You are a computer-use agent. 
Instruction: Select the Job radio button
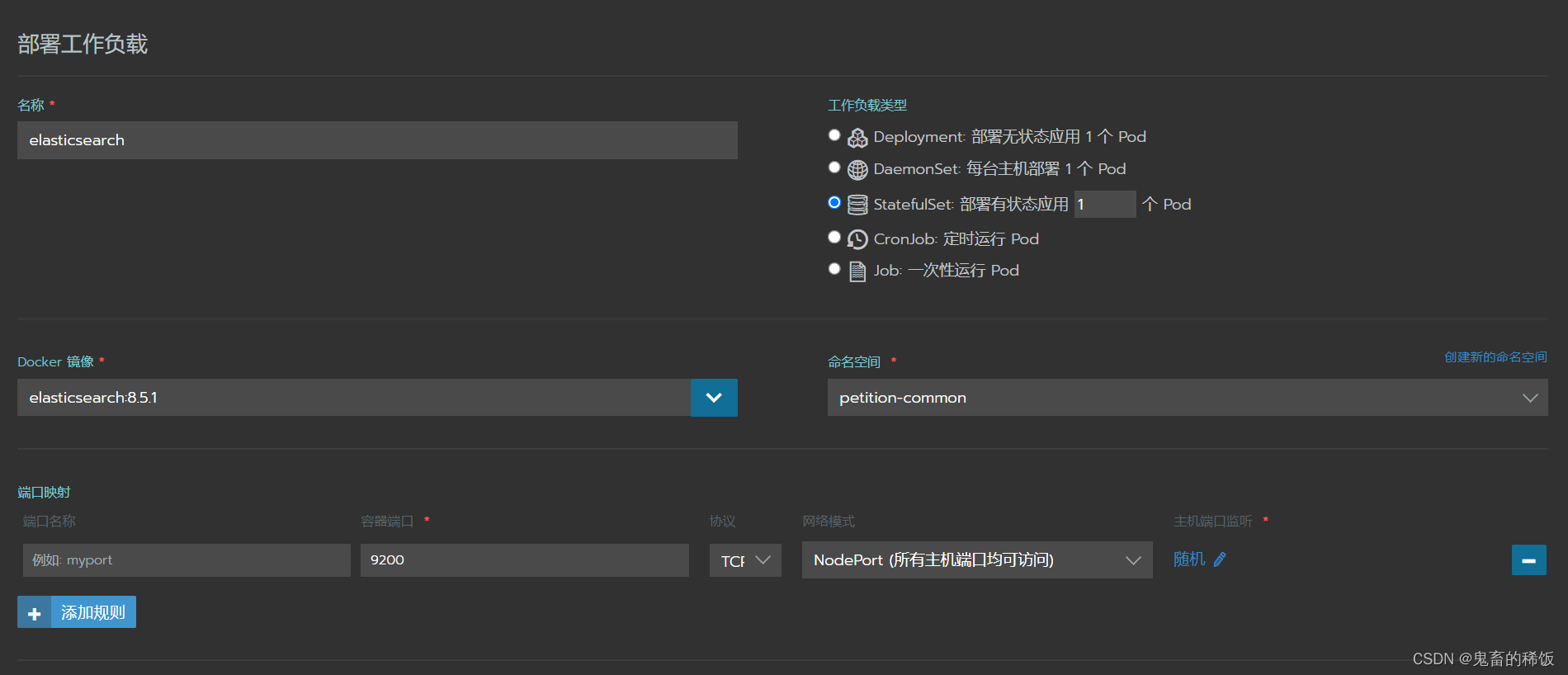834,268
